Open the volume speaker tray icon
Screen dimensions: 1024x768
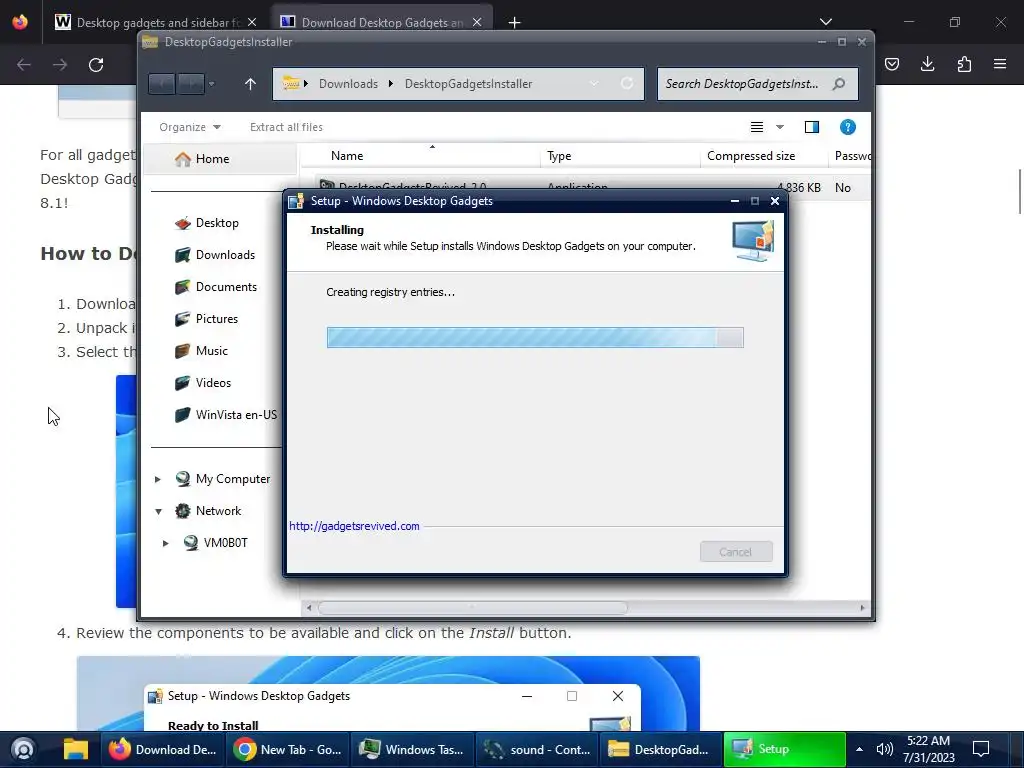(884, 749)
